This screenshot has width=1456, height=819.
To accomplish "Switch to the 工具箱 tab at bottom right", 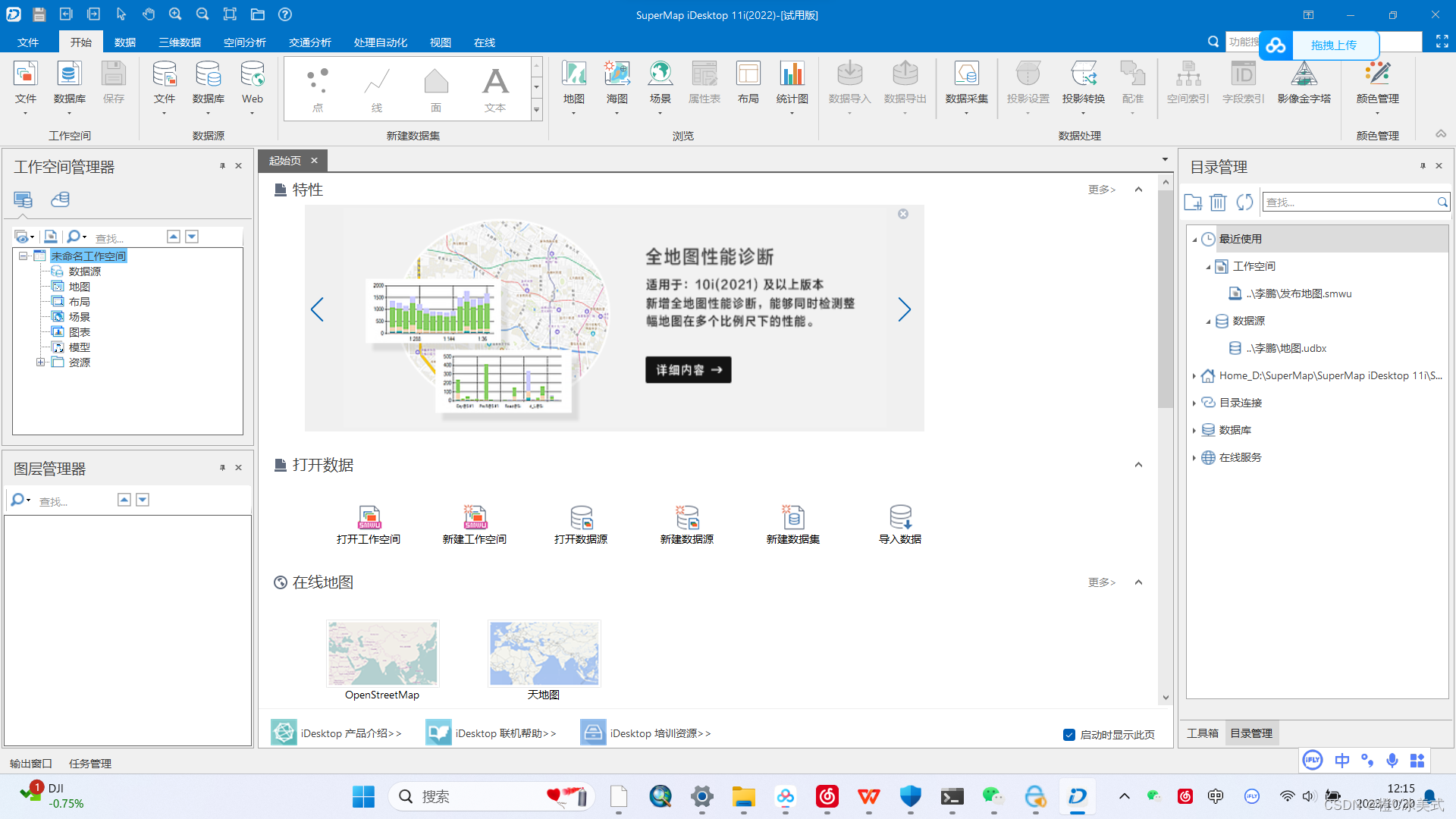I will (x=1202, y=733).
